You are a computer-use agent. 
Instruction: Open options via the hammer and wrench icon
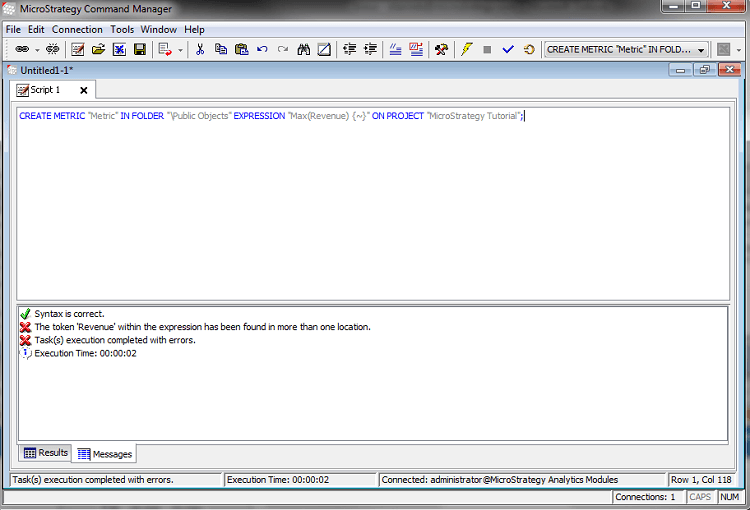pyautogui.click(x=441, y=49)
